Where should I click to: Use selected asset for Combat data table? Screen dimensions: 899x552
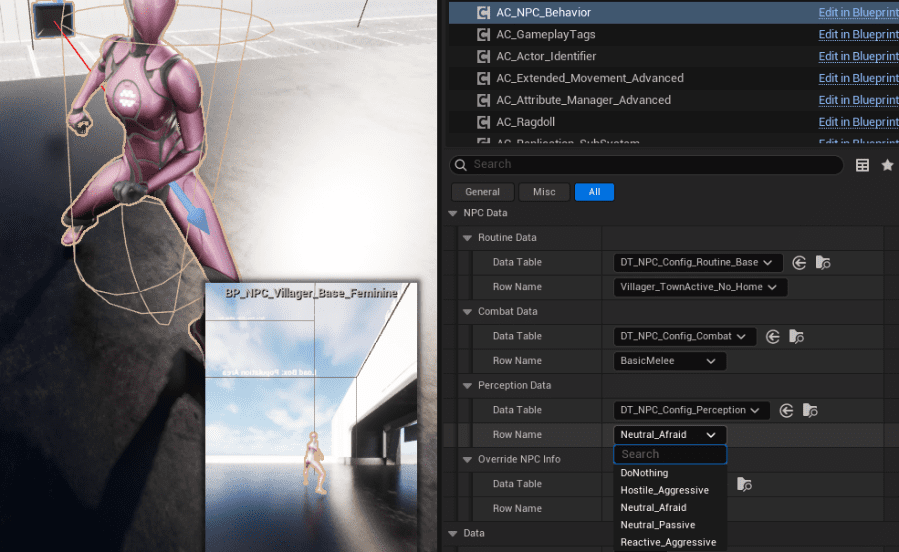tap(773, 336)
